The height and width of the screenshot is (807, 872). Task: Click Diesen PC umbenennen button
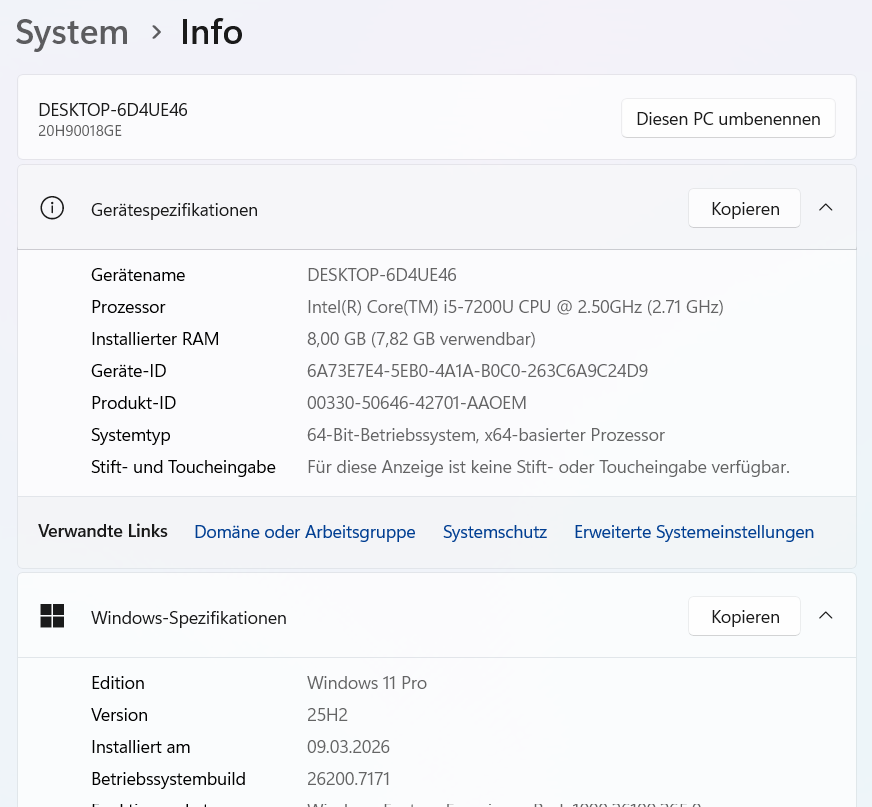click(728, 118)
